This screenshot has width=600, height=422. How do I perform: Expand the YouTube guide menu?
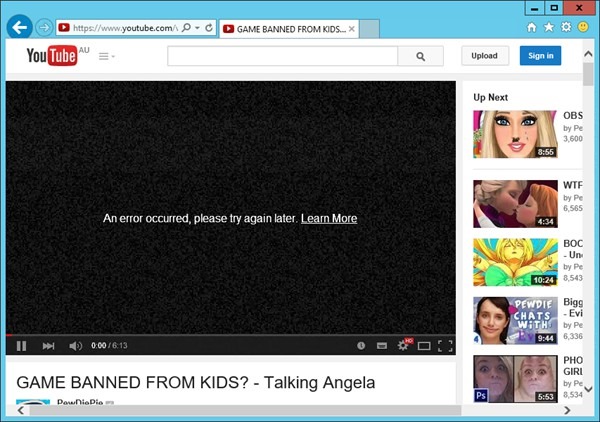click(x=106, y=57)
